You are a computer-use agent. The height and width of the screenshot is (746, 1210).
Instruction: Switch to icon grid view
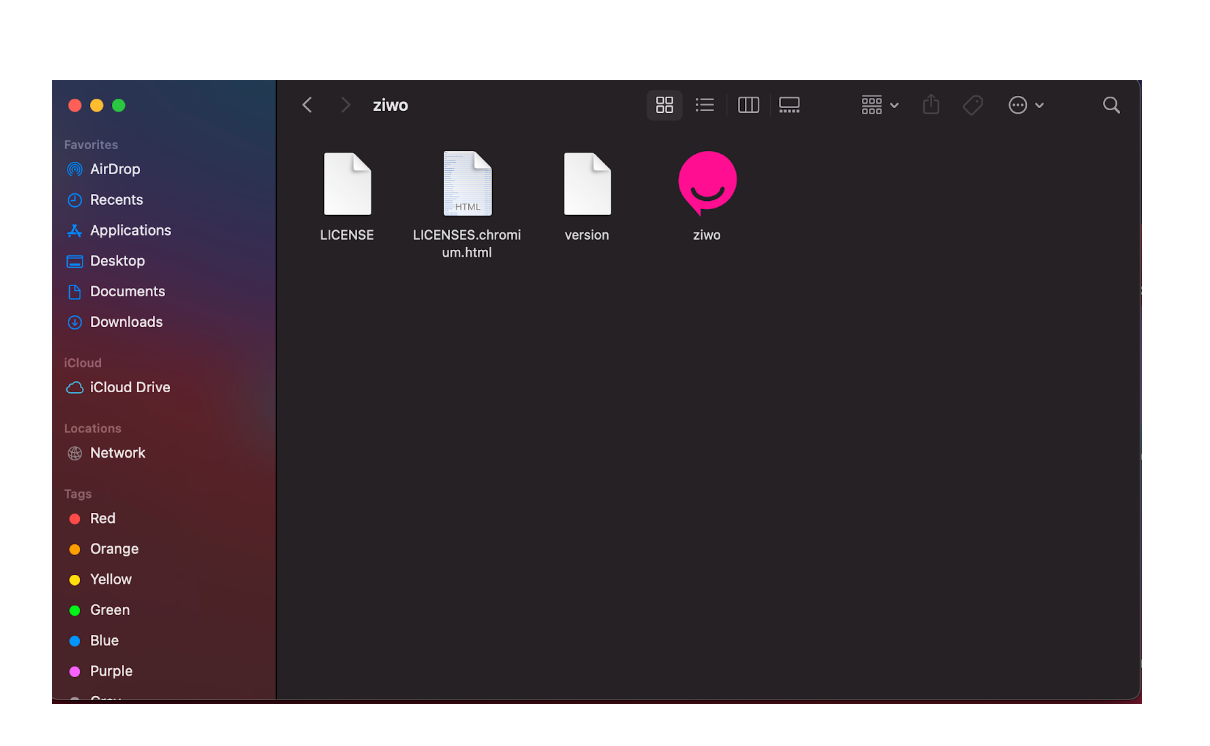tap(665, 105)
